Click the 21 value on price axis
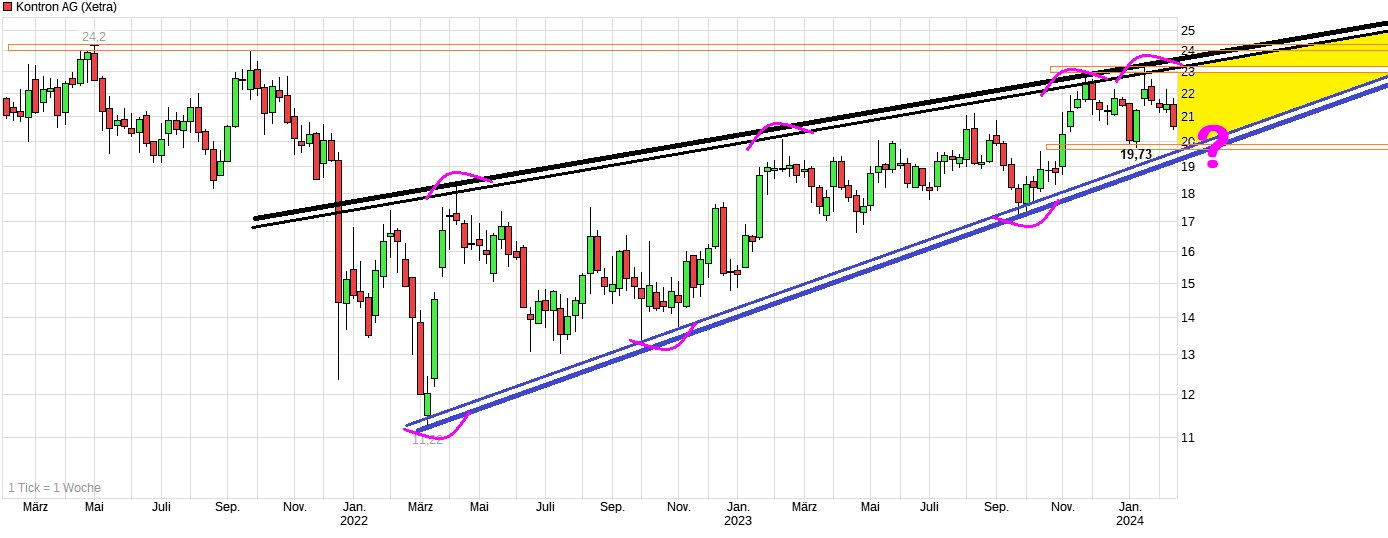Viewport: 1388px width, 538px height. (x=1188, y=117)
